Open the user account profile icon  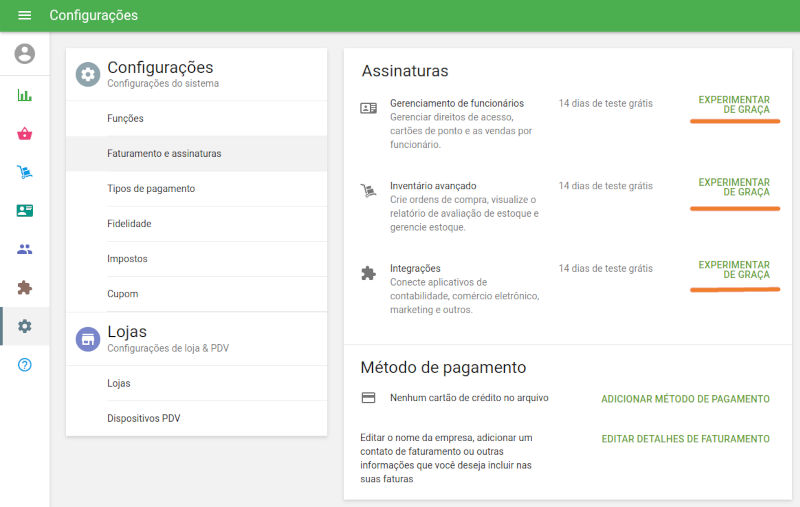[x=24, y=54]
